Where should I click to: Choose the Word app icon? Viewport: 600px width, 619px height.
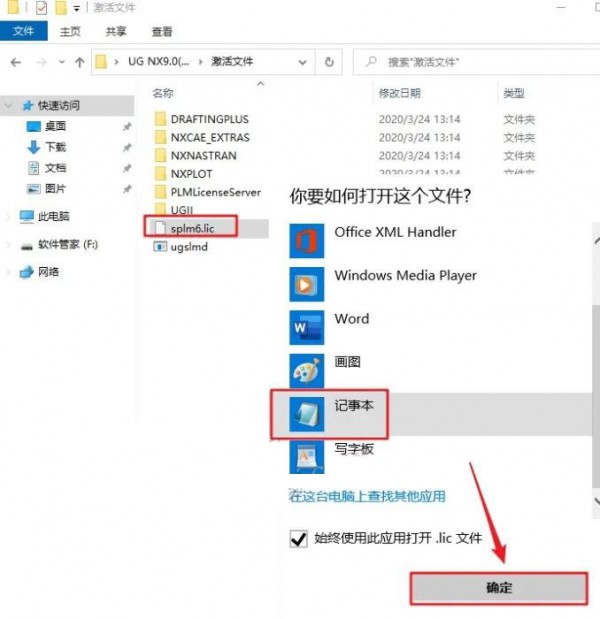point(307,328)
